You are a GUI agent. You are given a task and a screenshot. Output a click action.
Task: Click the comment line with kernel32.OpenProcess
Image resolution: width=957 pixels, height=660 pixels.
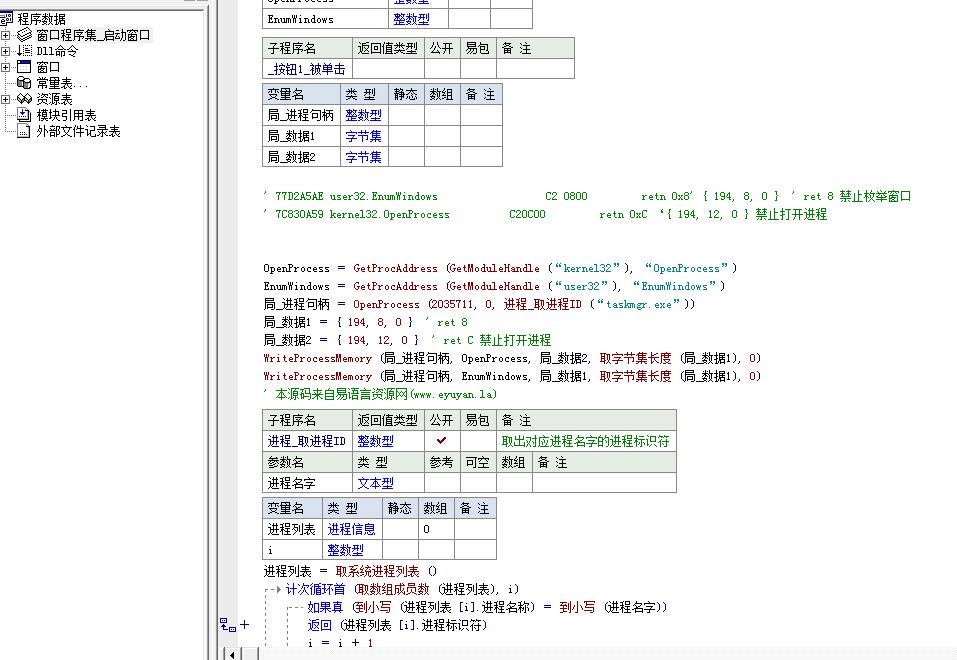545,214
